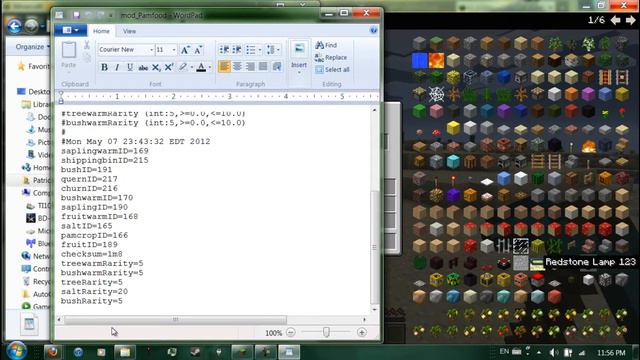Click the Cut scissors icon
640x360 pixels.
(x=87, y=45)
